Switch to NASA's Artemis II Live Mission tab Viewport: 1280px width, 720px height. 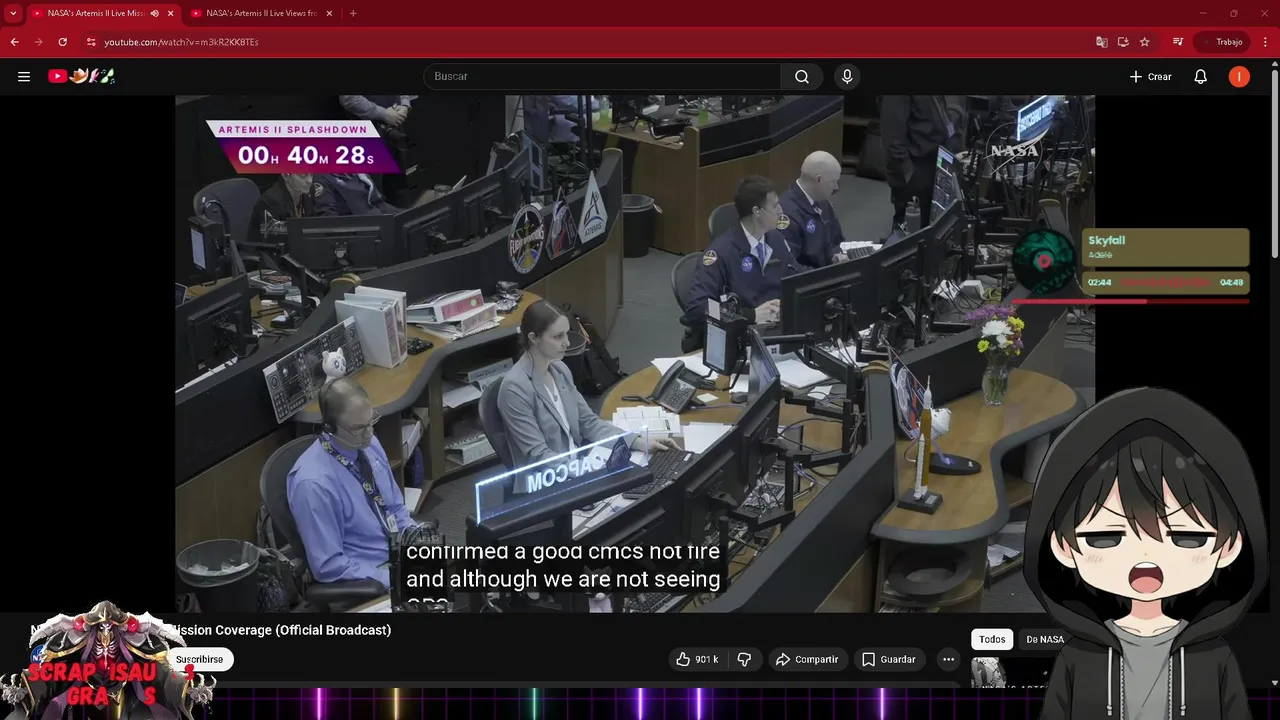(96, 13)
